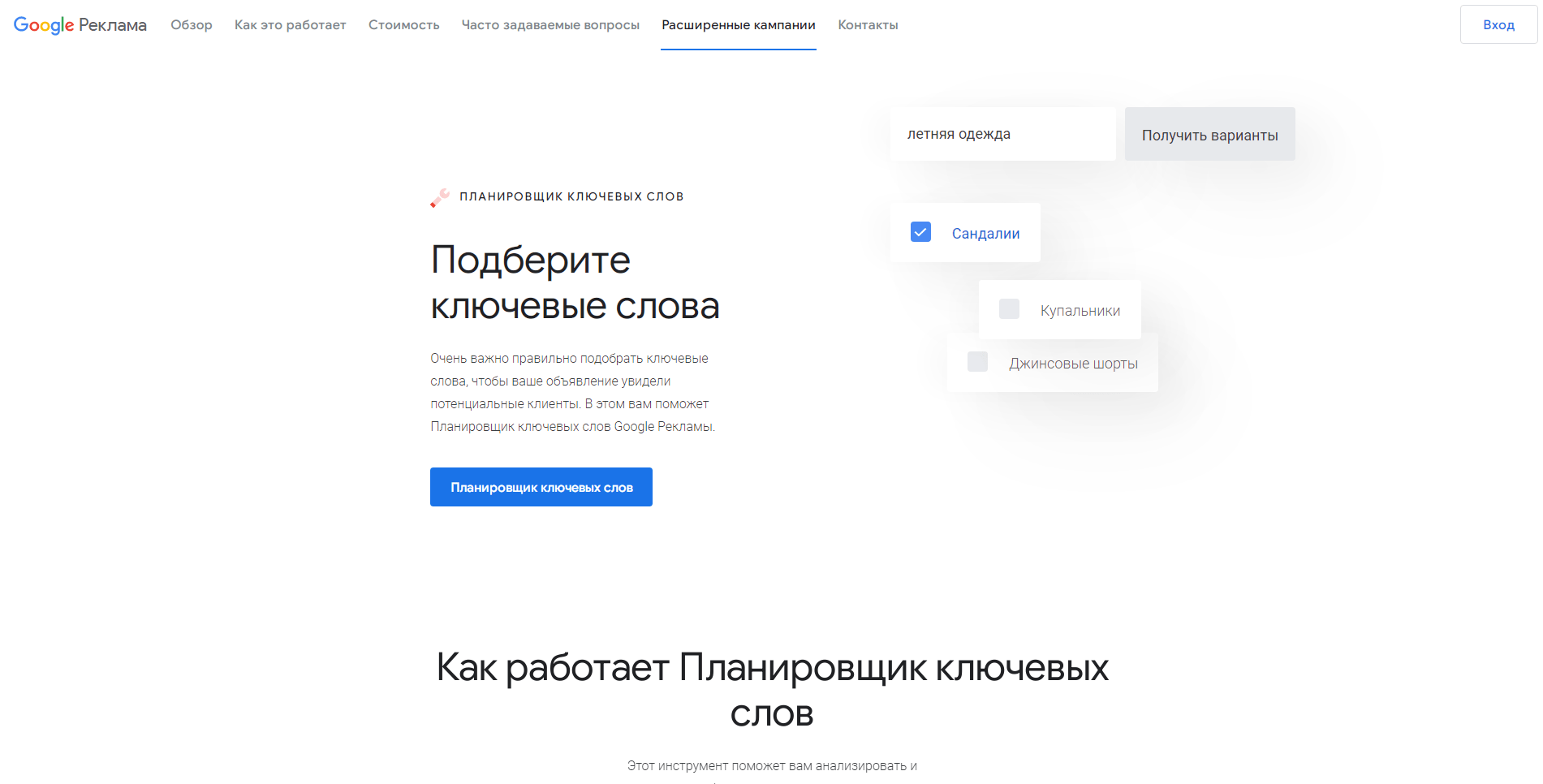1543x784 pixels.
Task: Click the Вход sign-in button
Action: coord(1498,24)
